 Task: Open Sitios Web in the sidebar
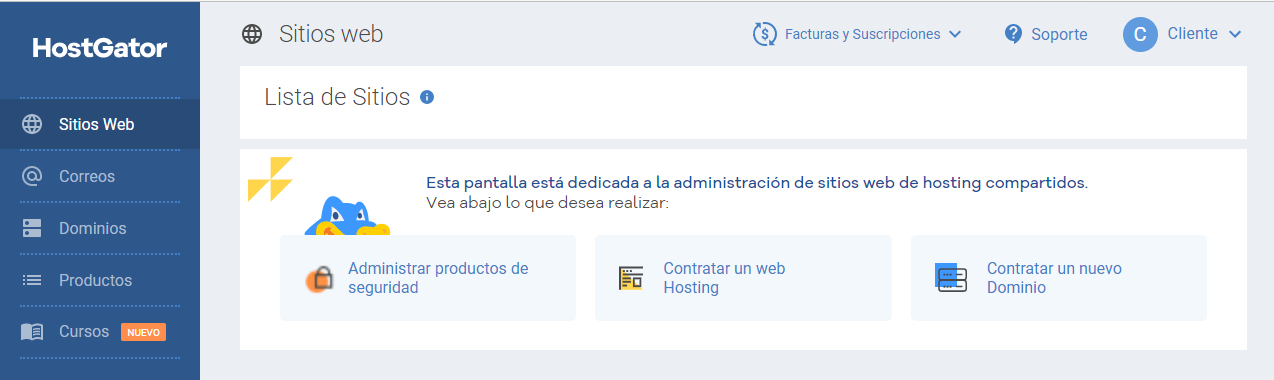[x=100, y=125]
